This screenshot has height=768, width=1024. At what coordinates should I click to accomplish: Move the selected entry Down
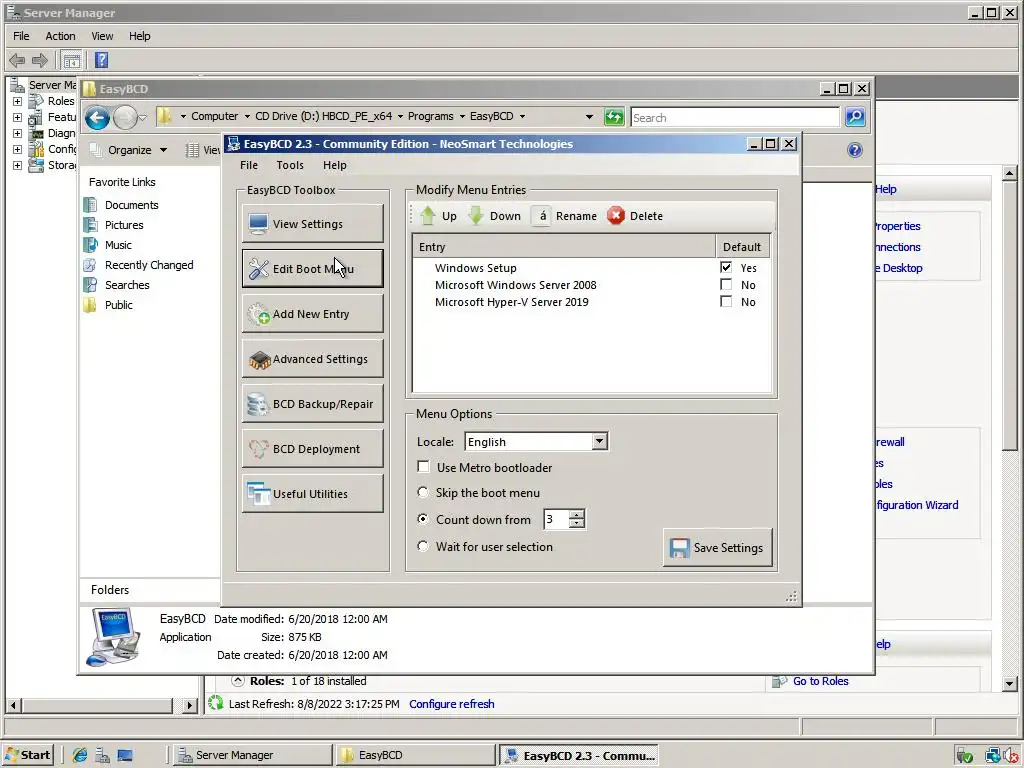click(x=495, y=216)
